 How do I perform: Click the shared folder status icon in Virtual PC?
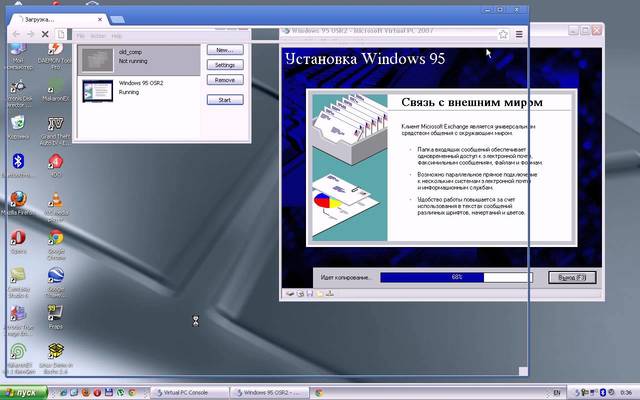320,293
